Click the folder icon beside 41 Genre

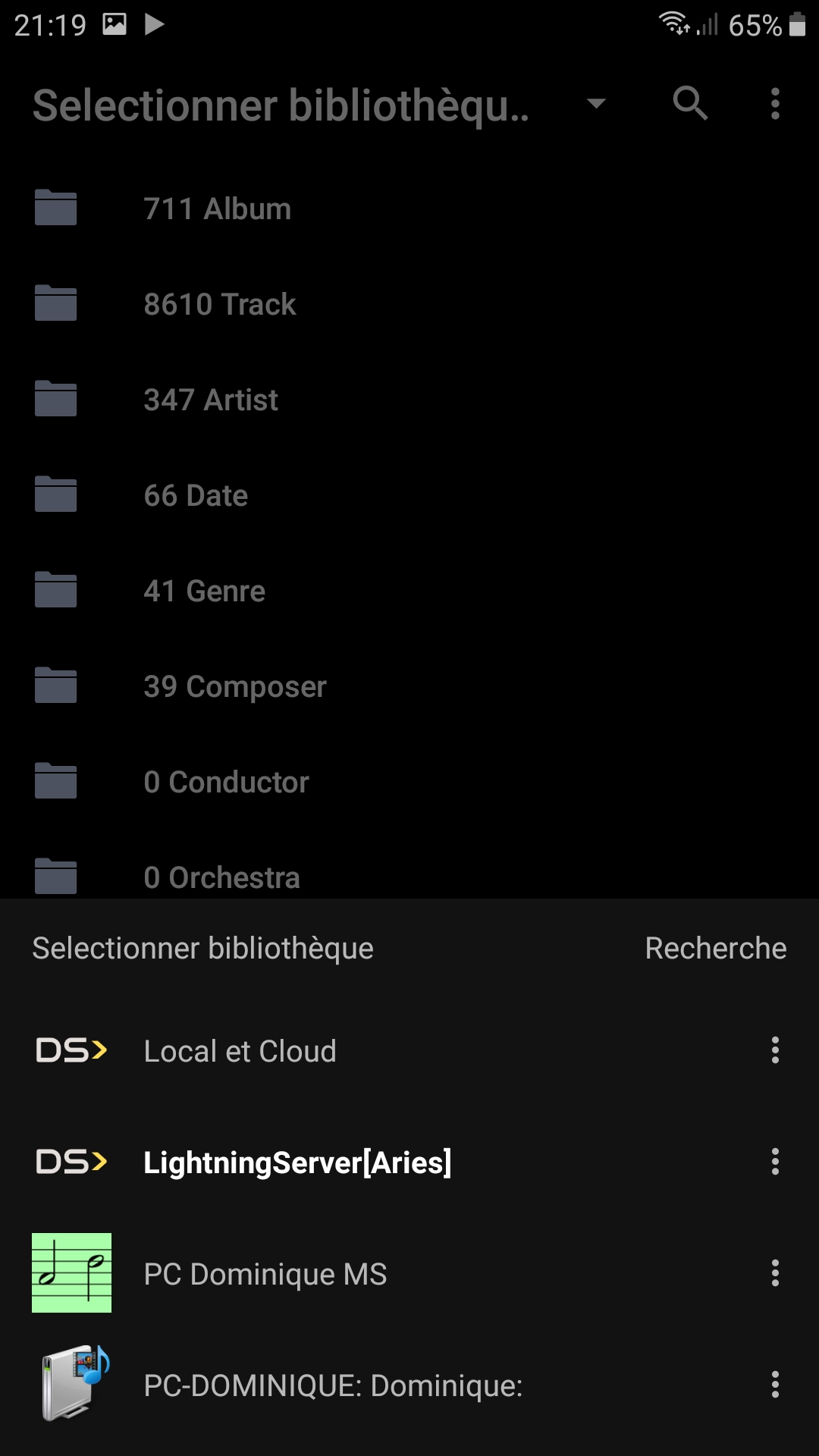pos(56,590)
